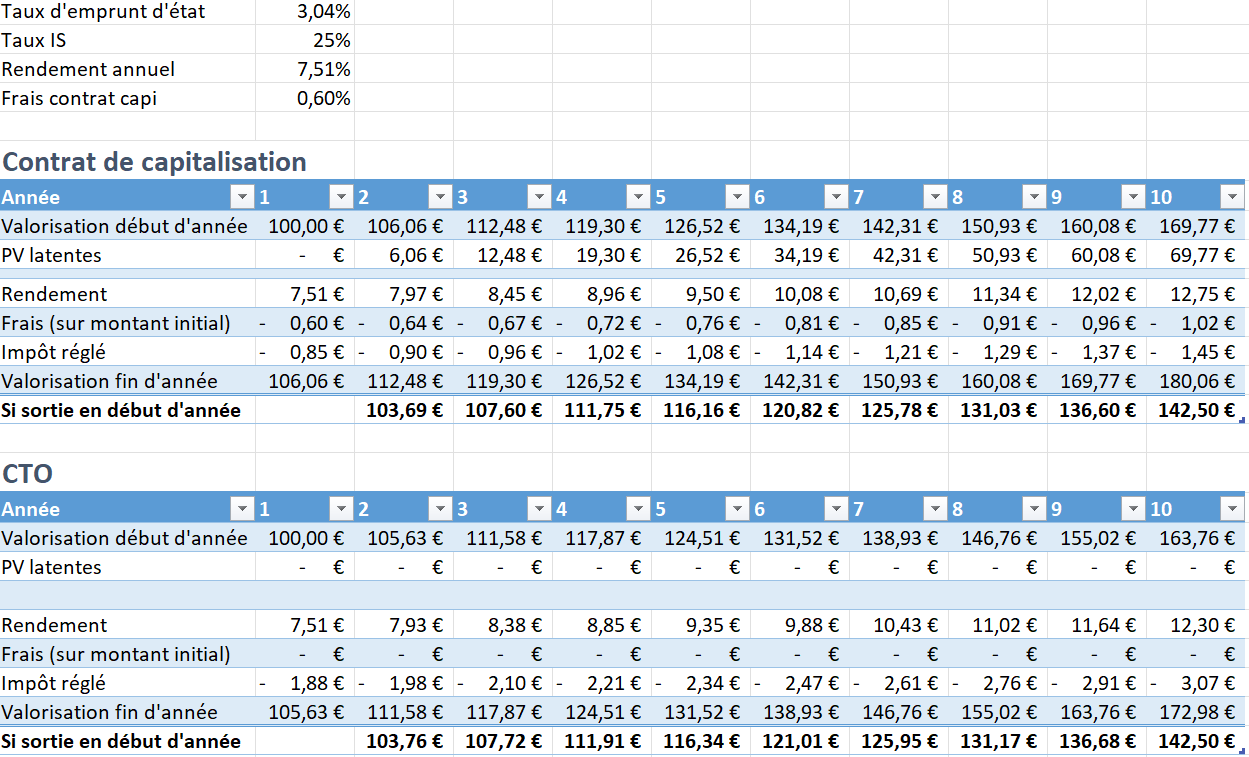The image size is (1249, 757).
Task: Open column 3 filter arrow in the CTO table
Action: (x=538, y=509)
